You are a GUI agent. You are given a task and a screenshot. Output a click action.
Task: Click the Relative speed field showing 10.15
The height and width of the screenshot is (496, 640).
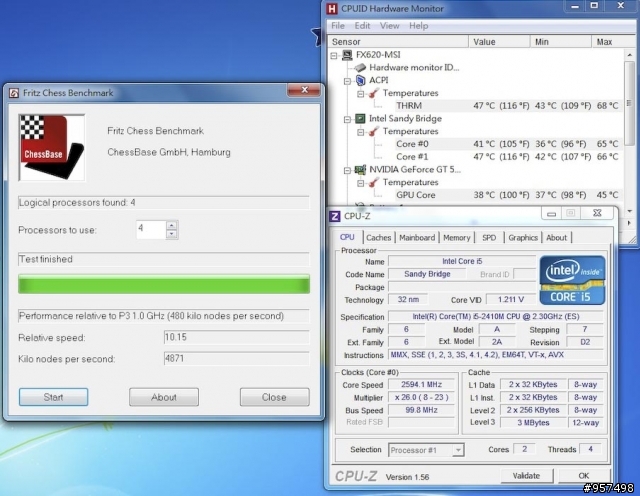pos(236,337)
